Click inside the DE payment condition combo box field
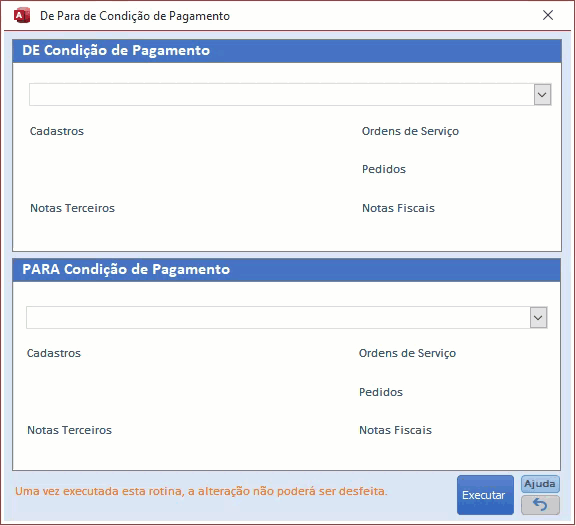 click(281, 94)
